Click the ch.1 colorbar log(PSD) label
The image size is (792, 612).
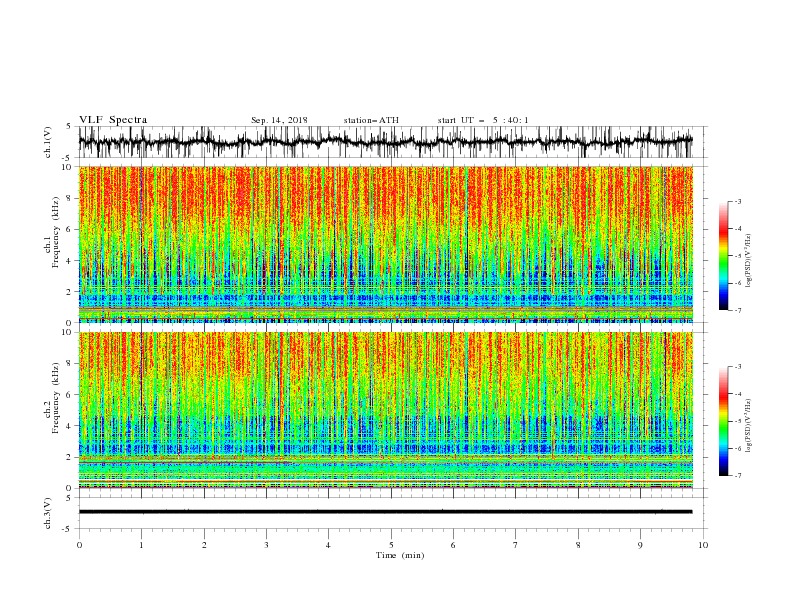pyautogui.click(x=748, y=261)
